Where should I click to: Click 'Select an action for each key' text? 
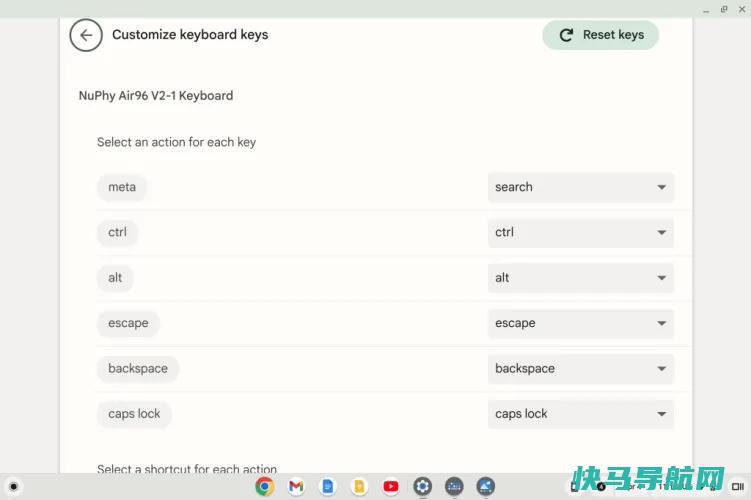pyautogui.click(x=176, y=142)
